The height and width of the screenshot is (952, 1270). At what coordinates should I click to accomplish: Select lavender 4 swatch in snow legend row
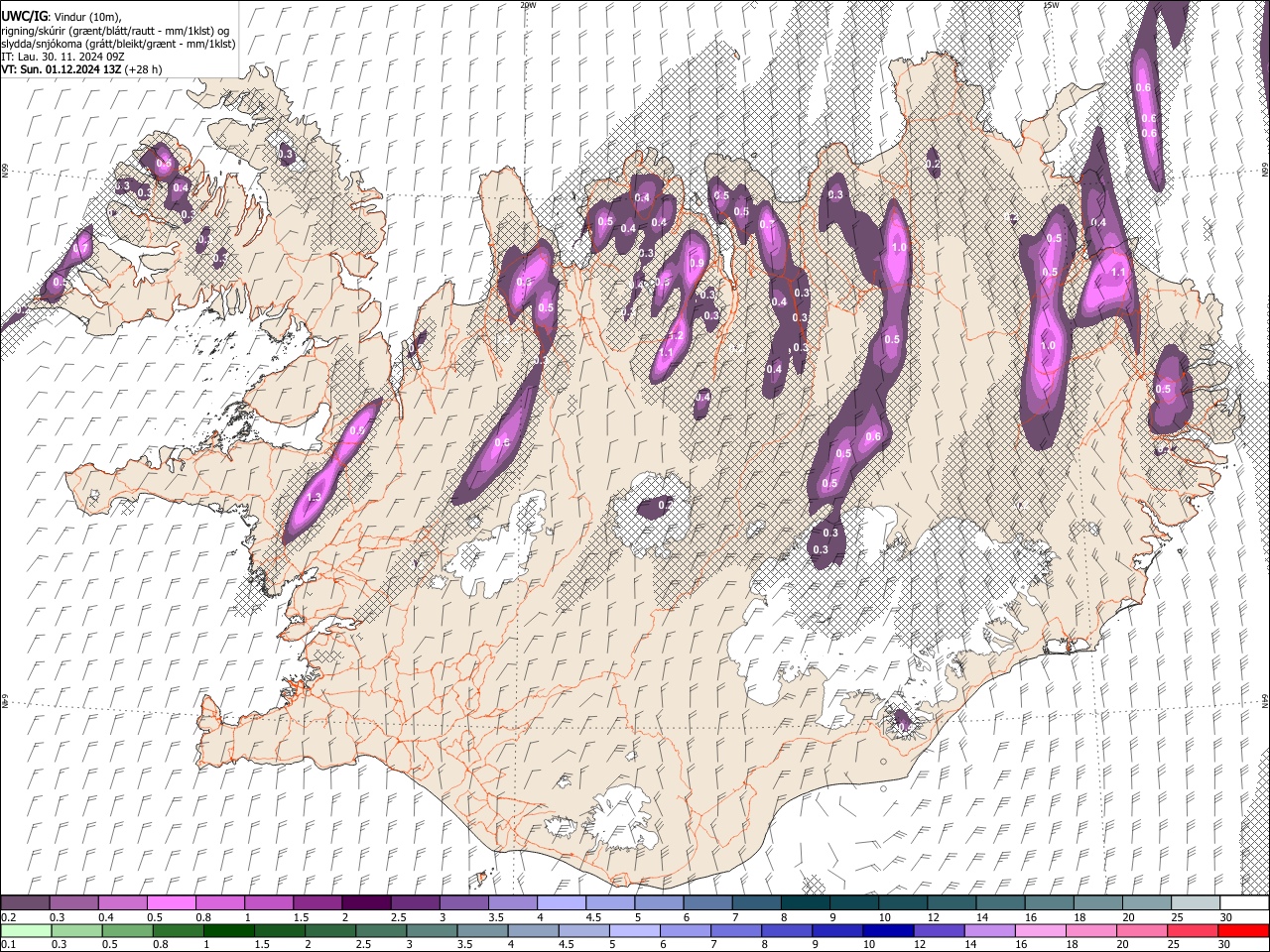(x=561, y=903)
